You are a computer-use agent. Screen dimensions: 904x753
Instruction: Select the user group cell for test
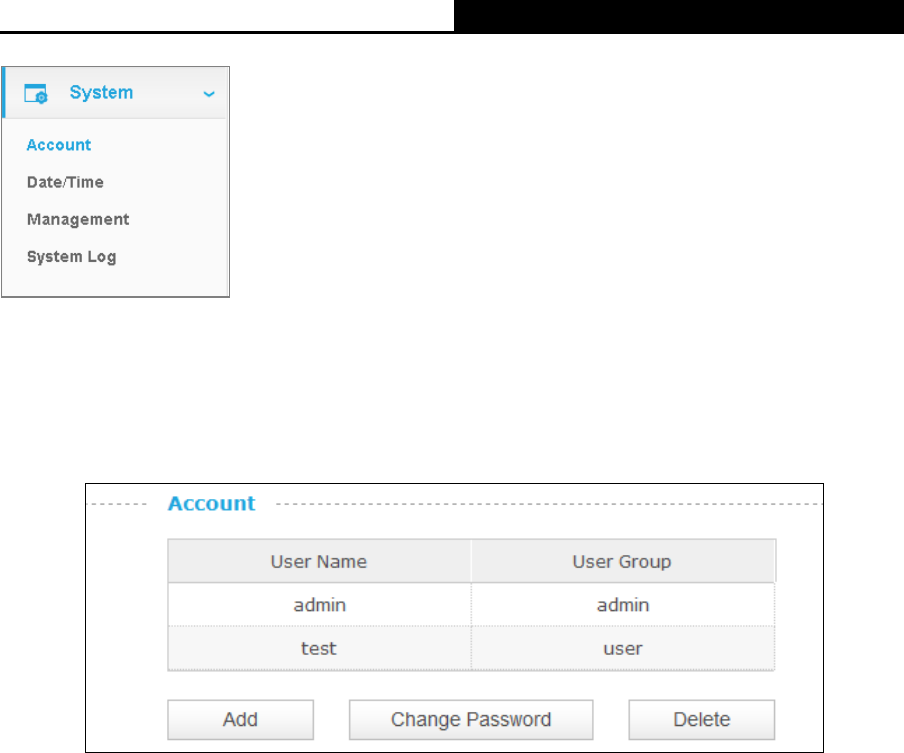click(623, 648)
